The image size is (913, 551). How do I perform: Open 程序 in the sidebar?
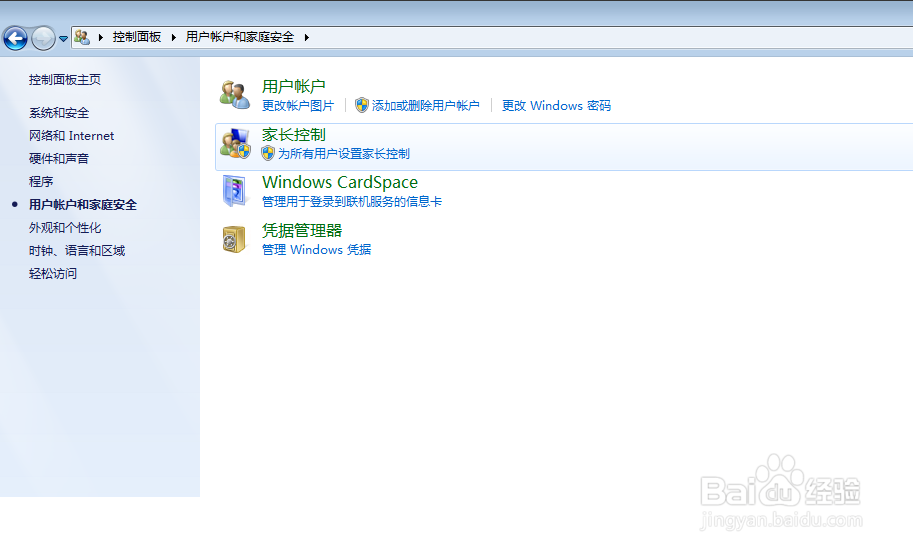(x=41, y=182)
